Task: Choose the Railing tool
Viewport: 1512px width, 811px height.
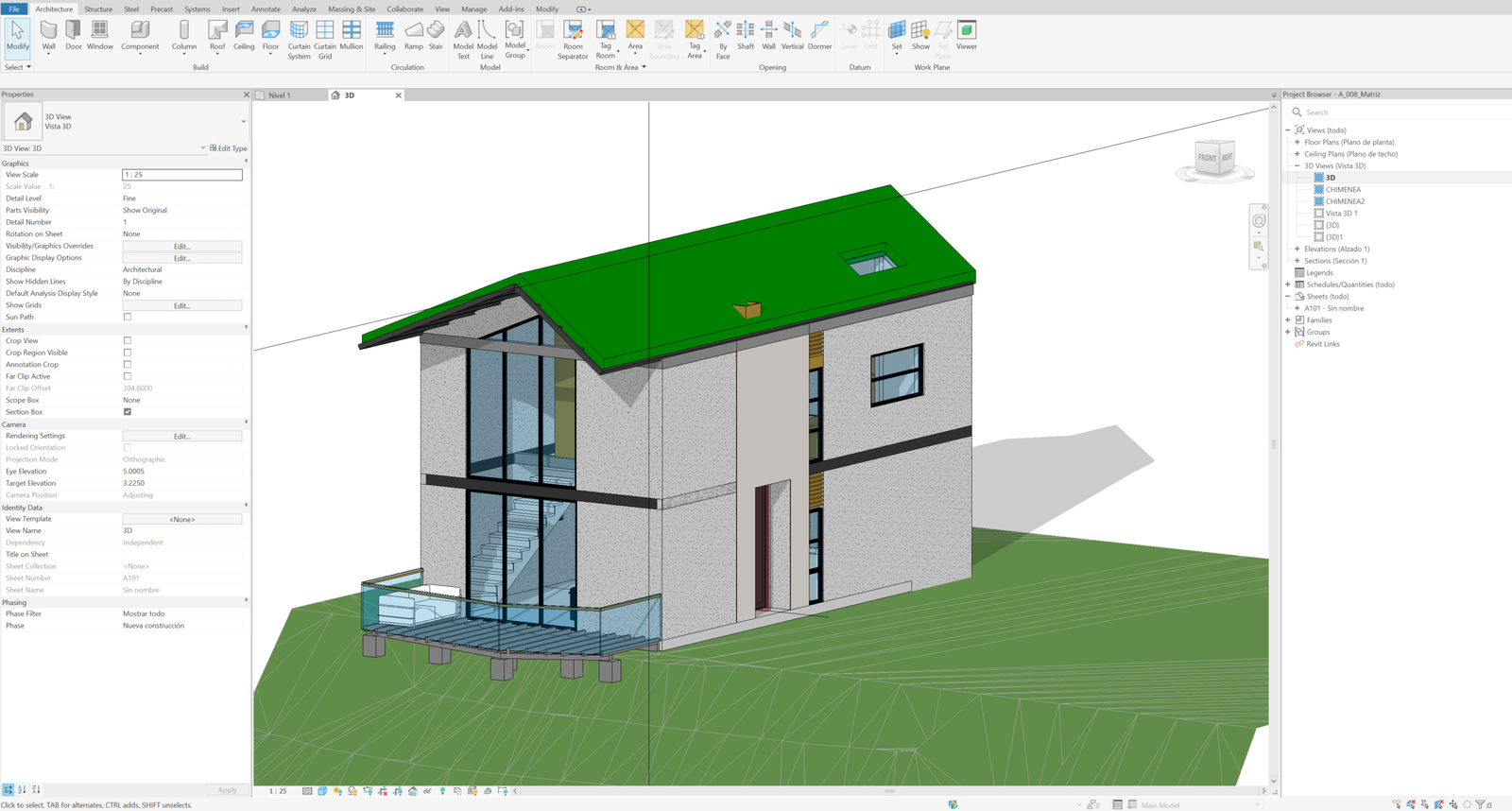Action: click(x=385, y=36)
